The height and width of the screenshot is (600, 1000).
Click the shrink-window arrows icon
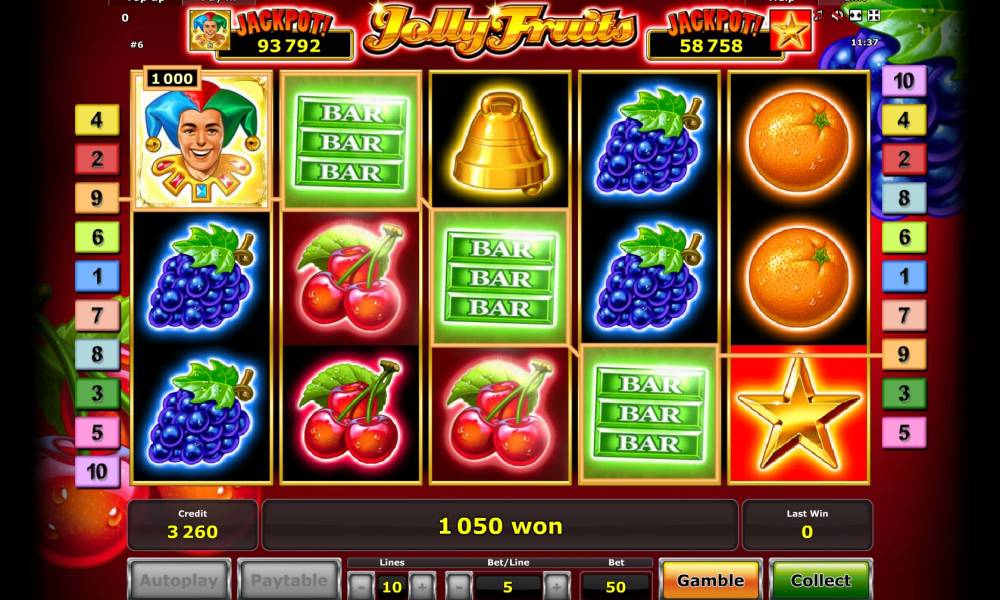pos(874,15)
